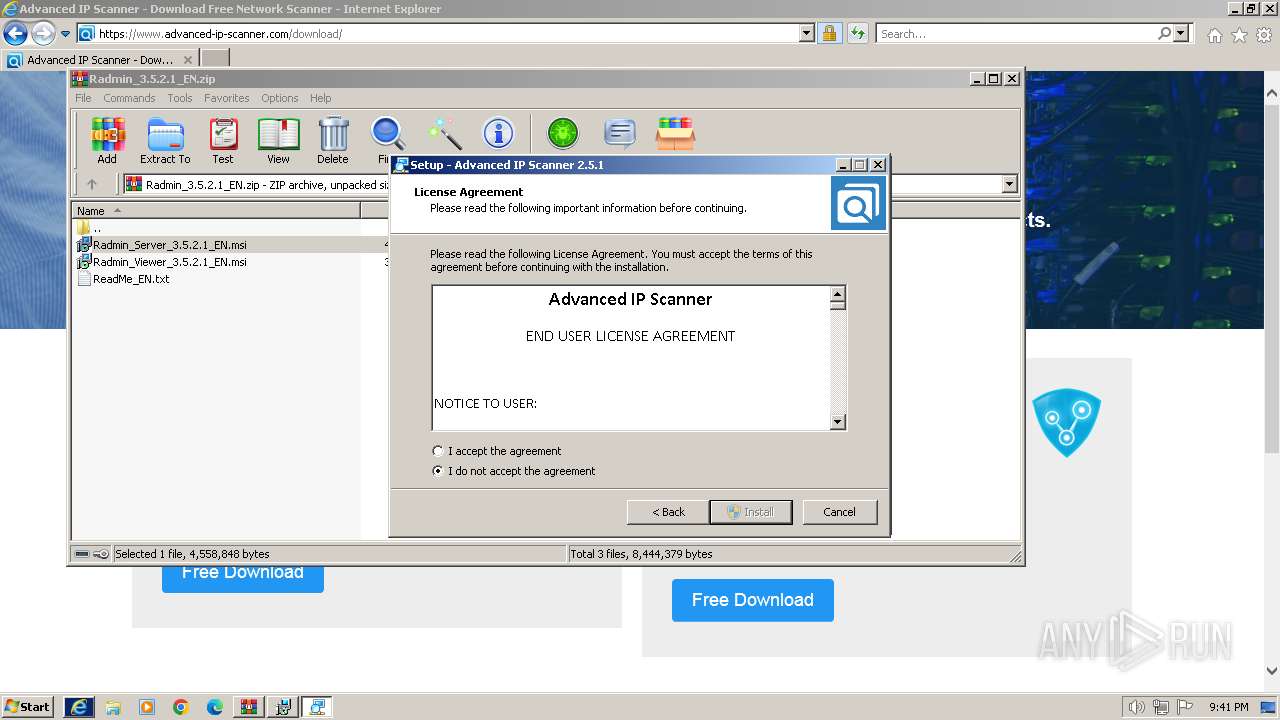This screenshot has height=720, width=1280.
Task: Click the clock showing 9:41 PM
Action: coord(1228,707)
